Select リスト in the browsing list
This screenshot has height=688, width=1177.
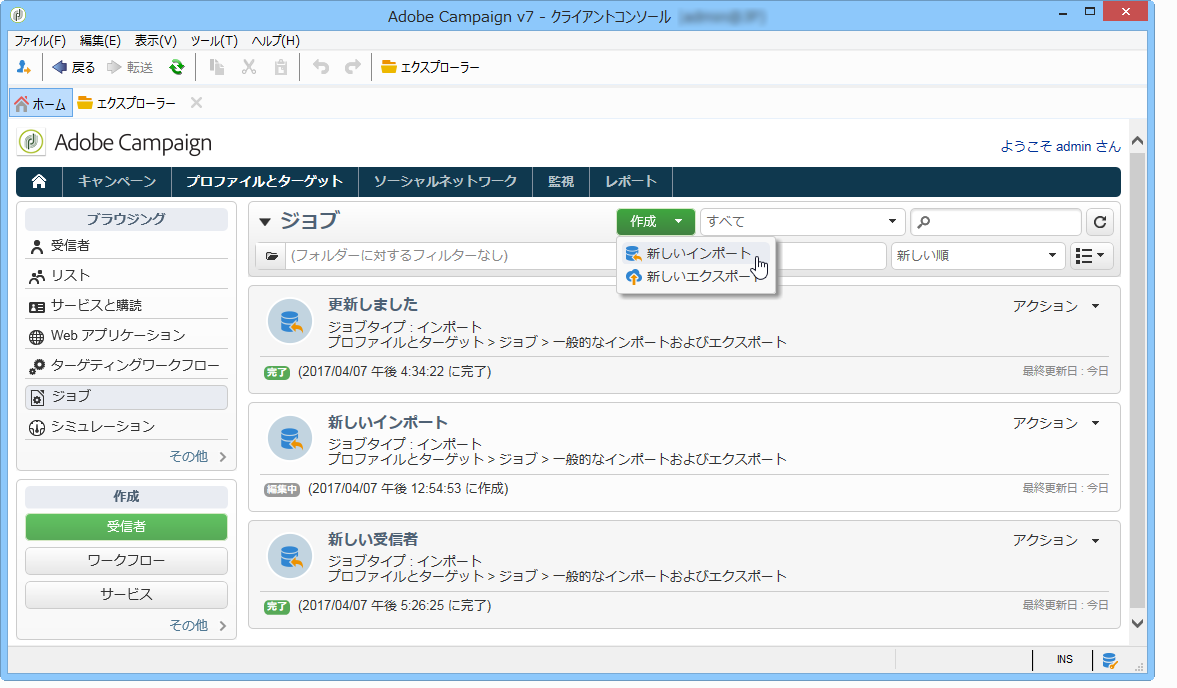(126, 276)
